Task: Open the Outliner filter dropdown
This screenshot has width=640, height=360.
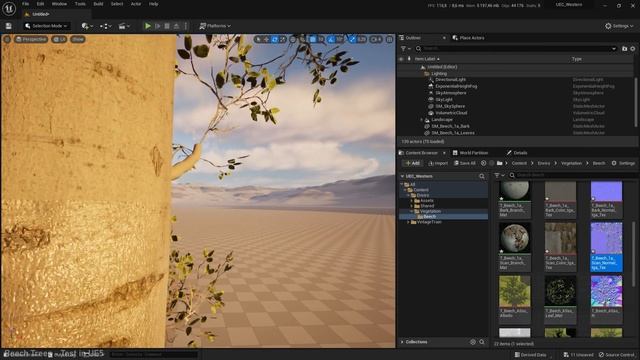Action: point(406,49)
